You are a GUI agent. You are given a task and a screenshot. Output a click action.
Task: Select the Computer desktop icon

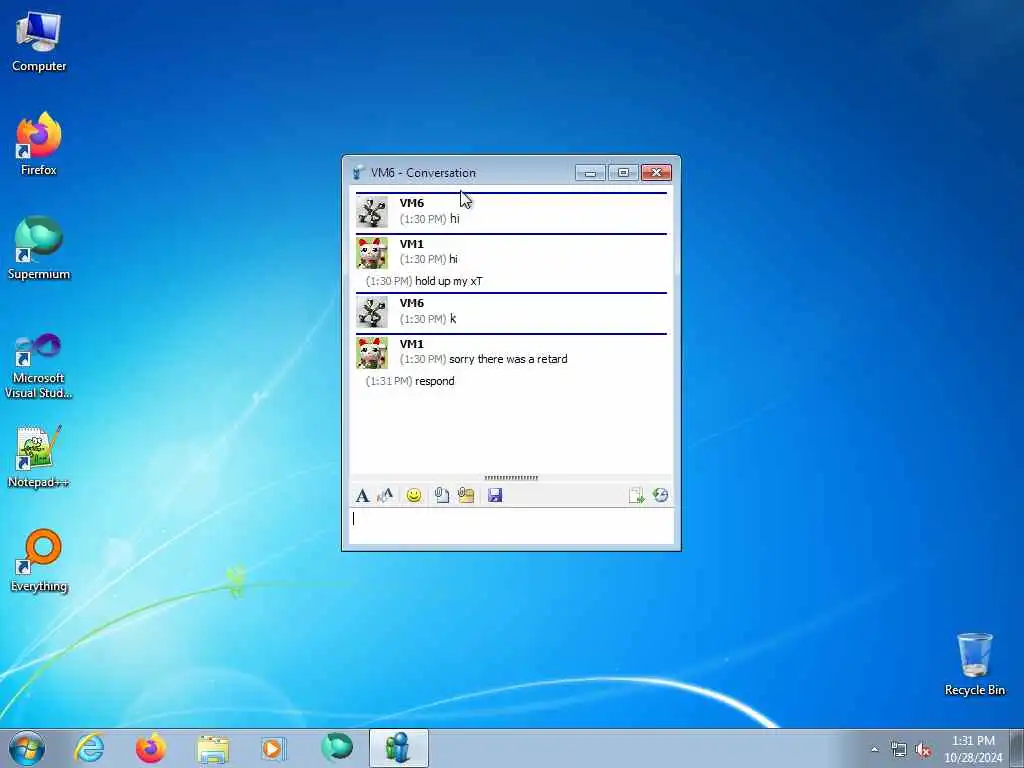coord(39,42)
